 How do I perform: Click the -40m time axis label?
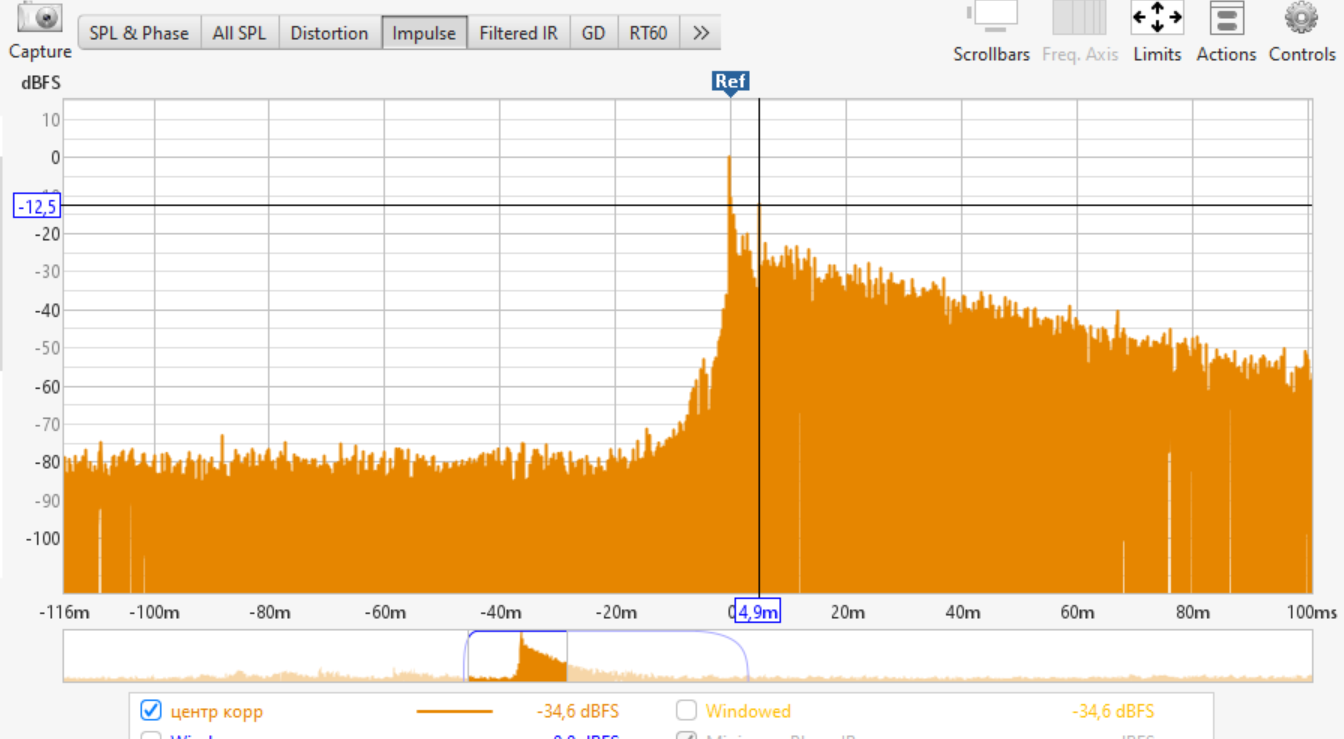pyautogui.click(x=500, y=612)
